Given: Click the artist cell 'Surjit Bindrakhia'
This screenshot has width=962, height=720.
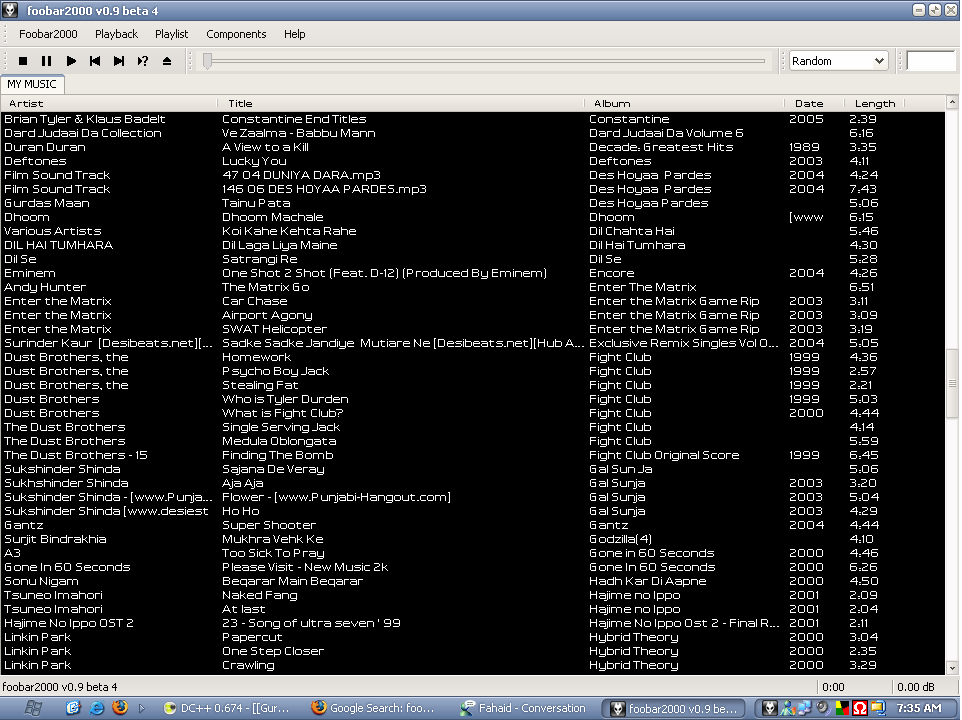Looking at the screenshot, I should (55, 539).
